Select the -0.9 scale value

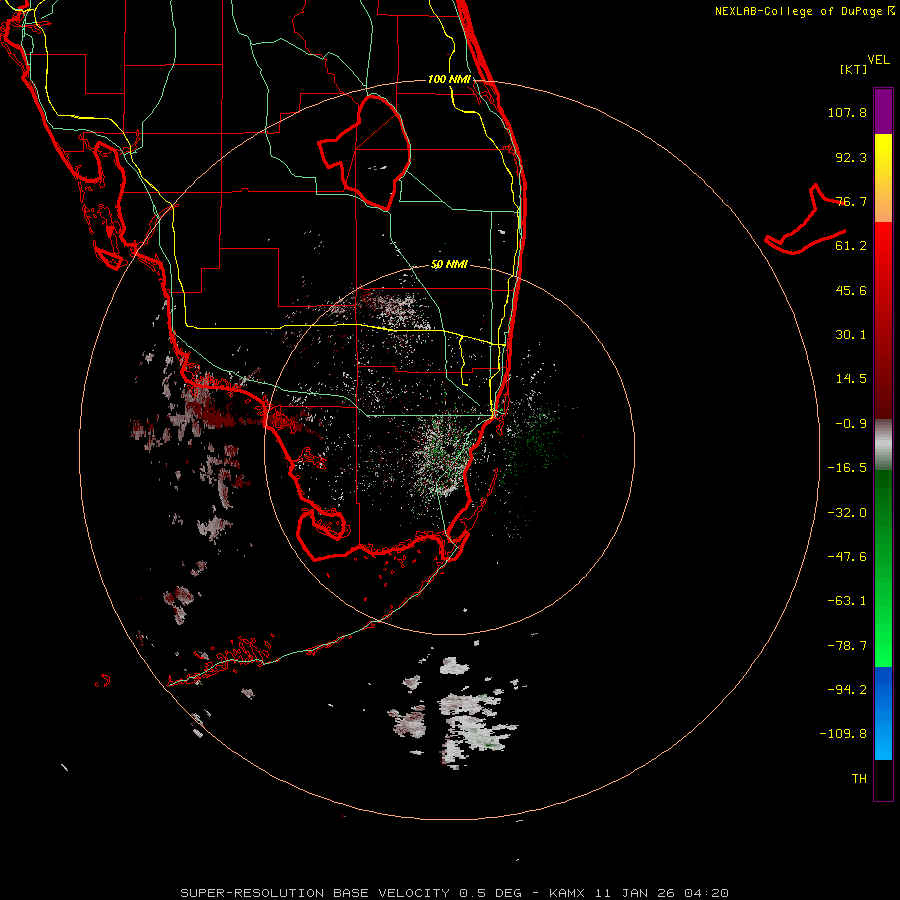[851, 424]
